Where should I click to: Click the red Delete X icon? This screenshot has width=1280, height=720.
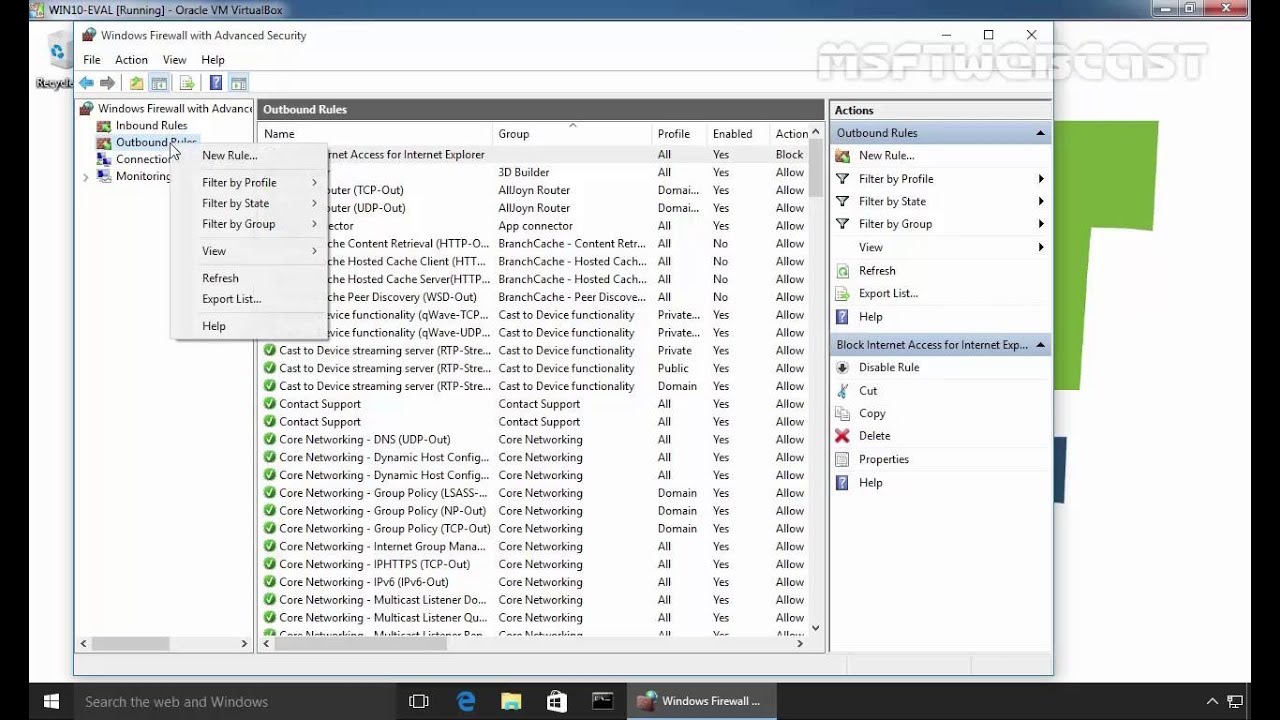pos(842,436)
